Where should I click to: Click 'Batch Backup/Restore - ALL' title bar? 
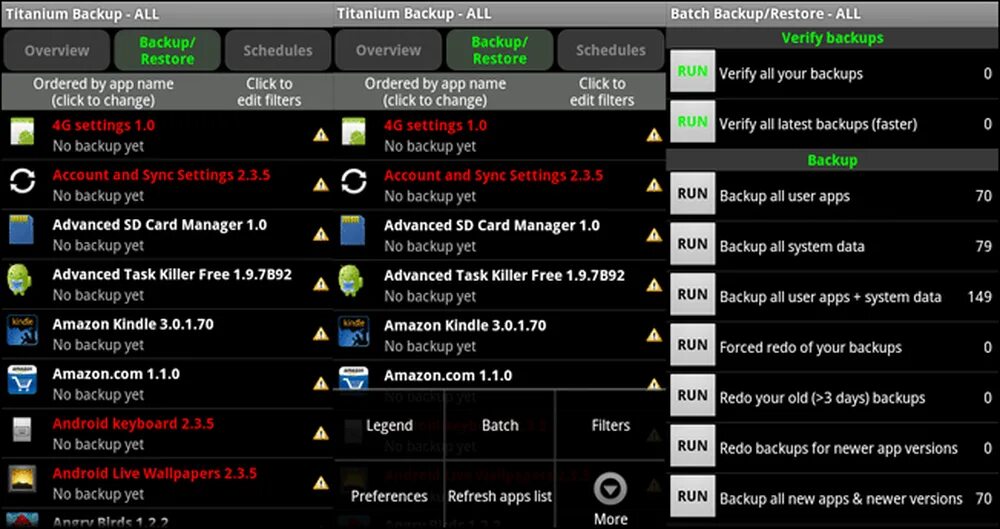832,13
